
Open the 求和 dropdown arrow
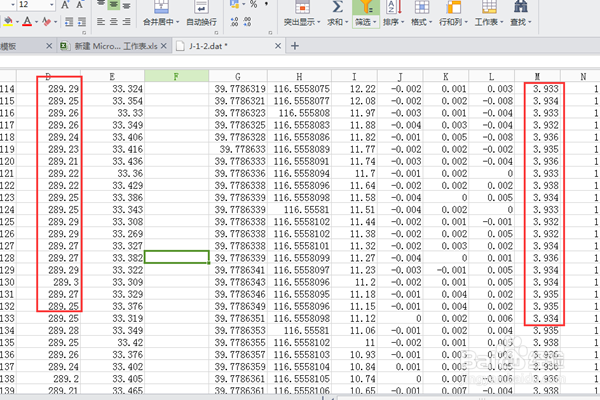[347, 22]
